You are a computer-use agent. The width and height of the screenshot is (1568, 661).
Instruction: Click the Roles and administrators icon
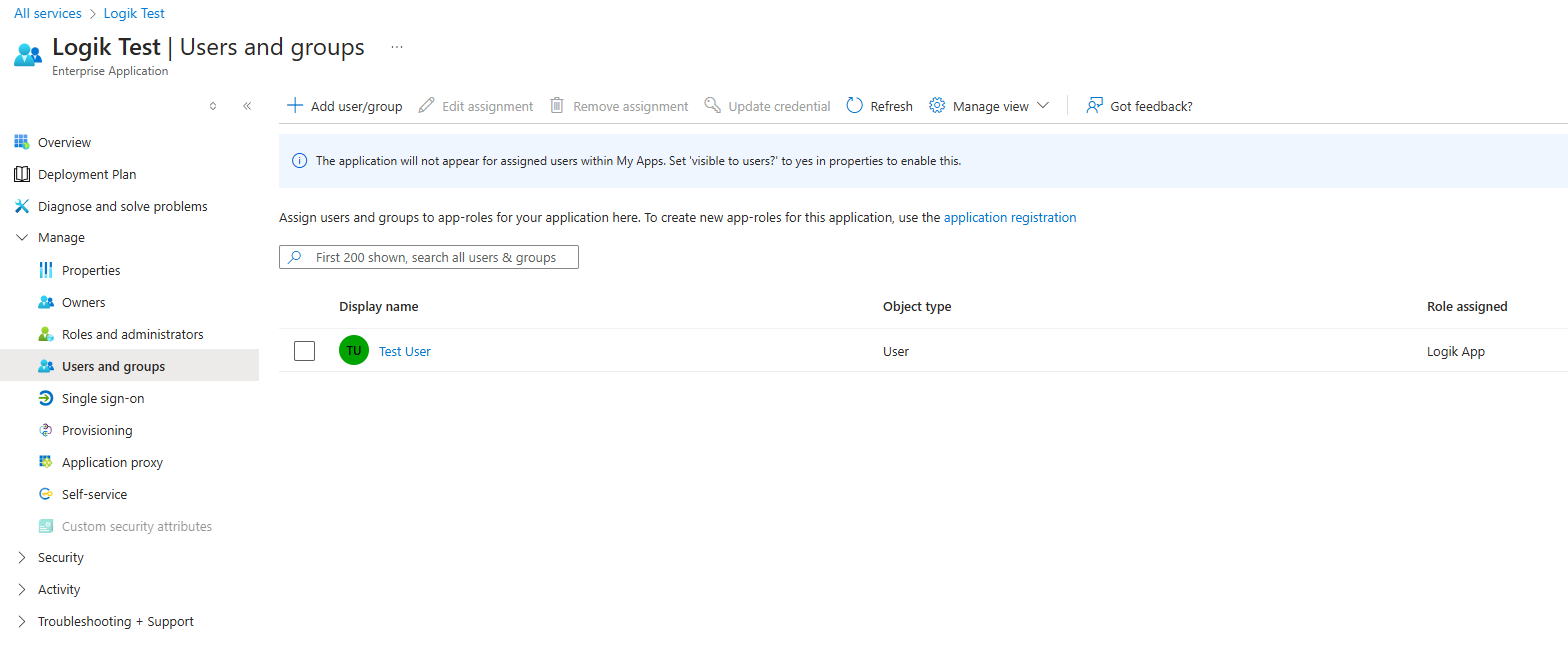pos(45,334)
